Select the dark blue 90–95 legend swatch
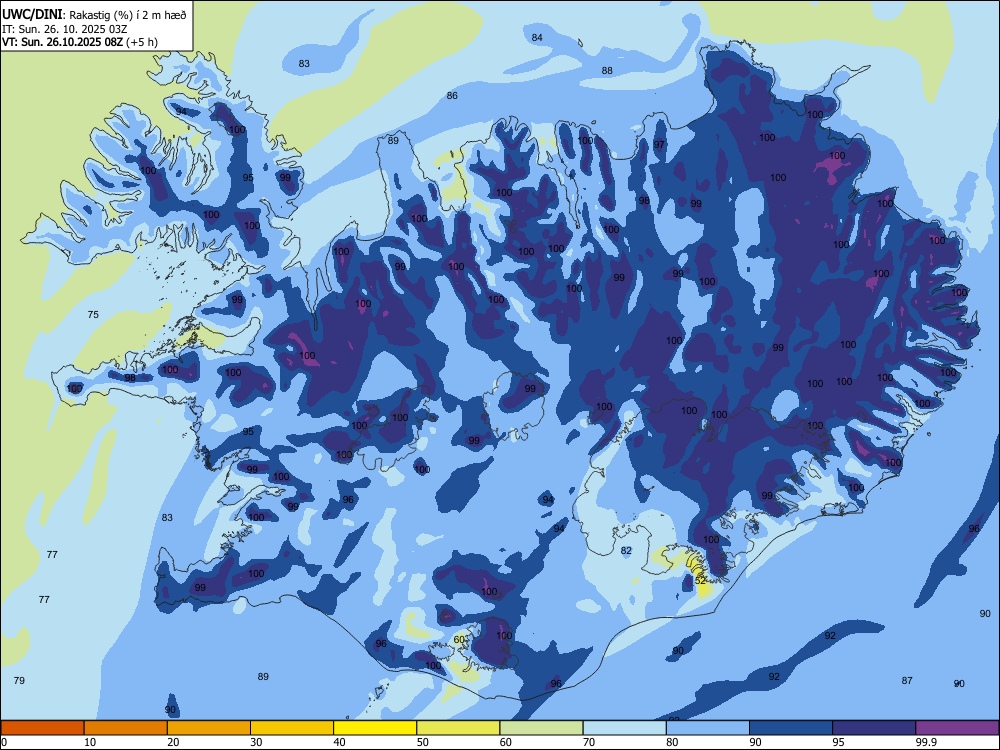 click(x=791, y=728)
